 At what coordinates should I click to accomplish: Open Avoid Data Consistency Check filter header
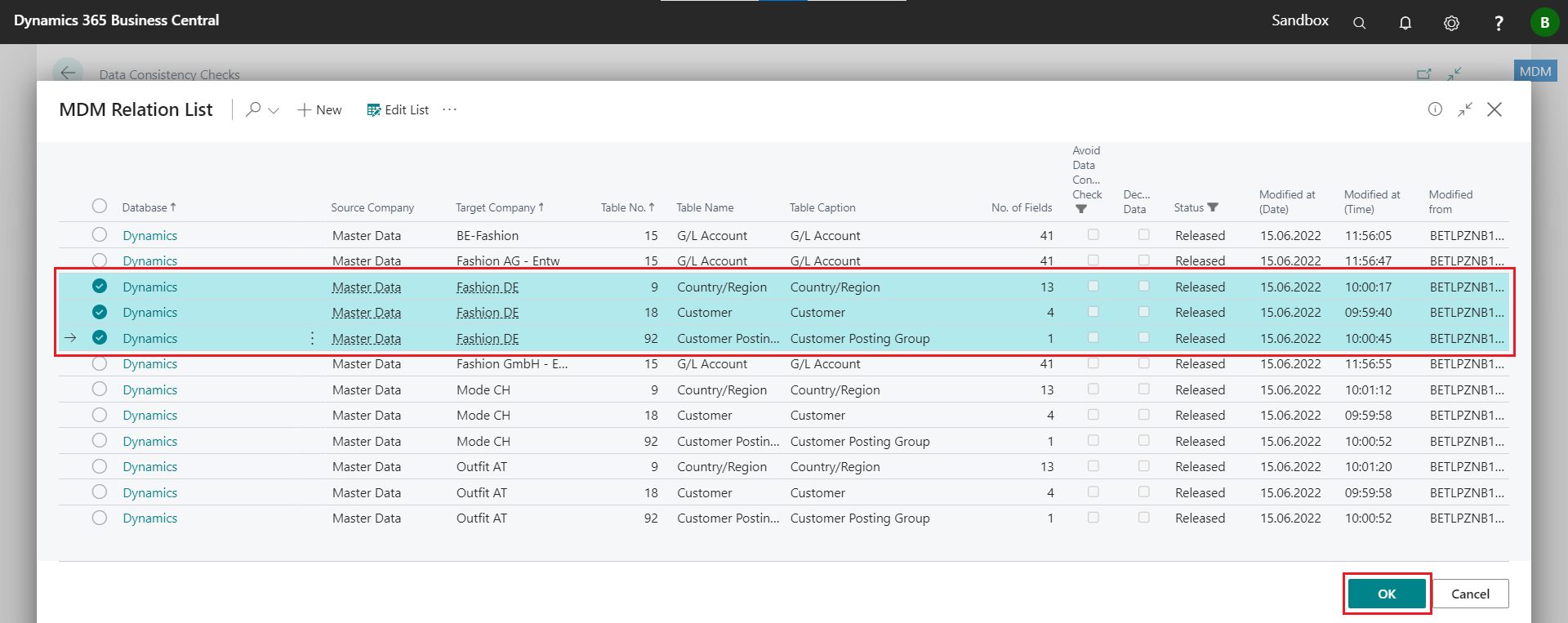tap(1087, 180)
